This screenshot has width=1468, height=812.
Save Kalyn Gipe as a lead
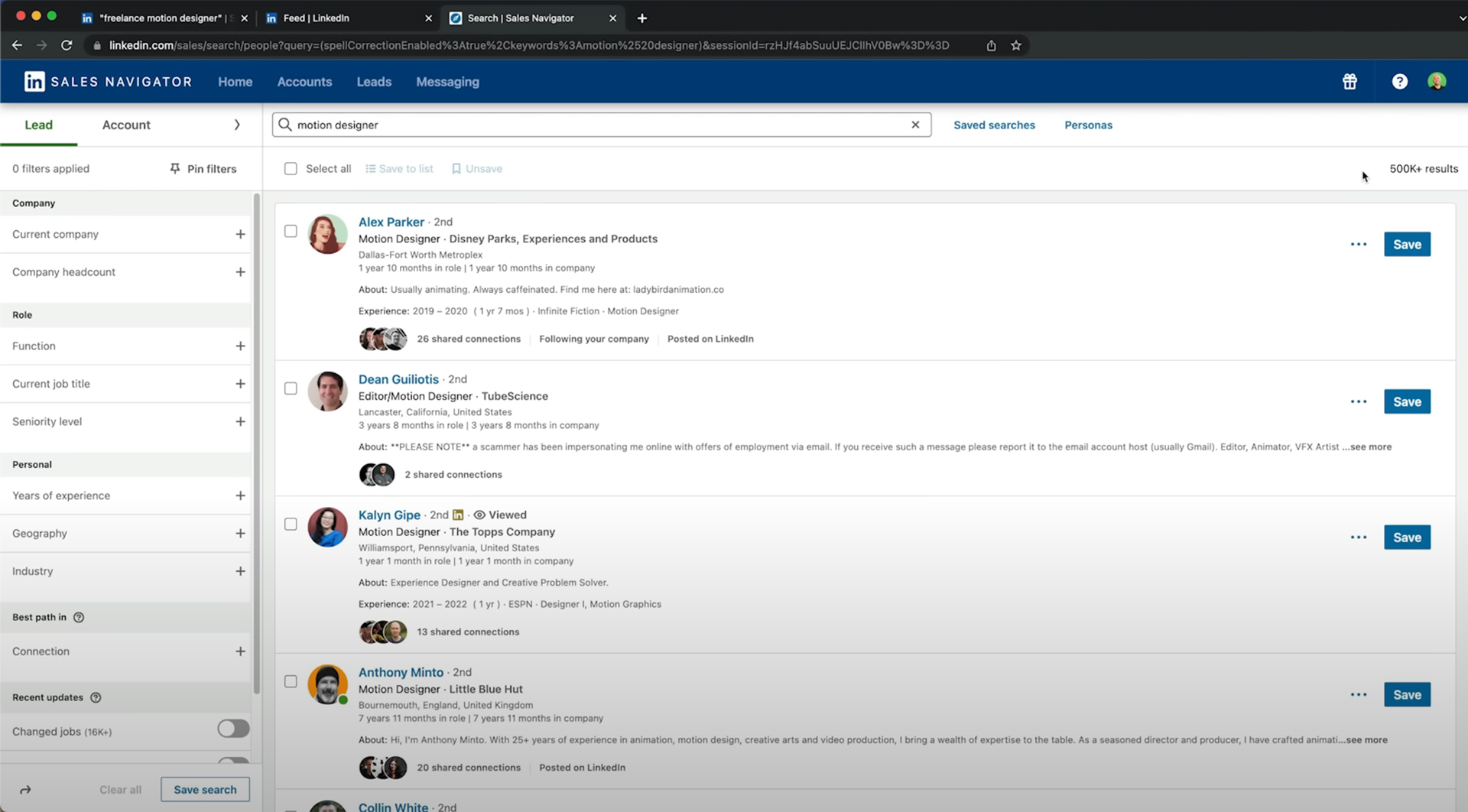pos(1407,538)
